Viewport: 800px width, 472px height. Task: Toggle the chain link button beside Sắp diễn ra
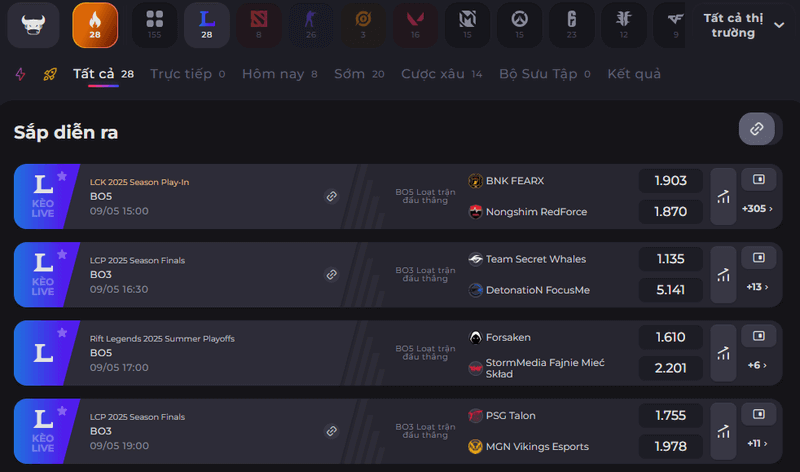click(x=757, y=129)
